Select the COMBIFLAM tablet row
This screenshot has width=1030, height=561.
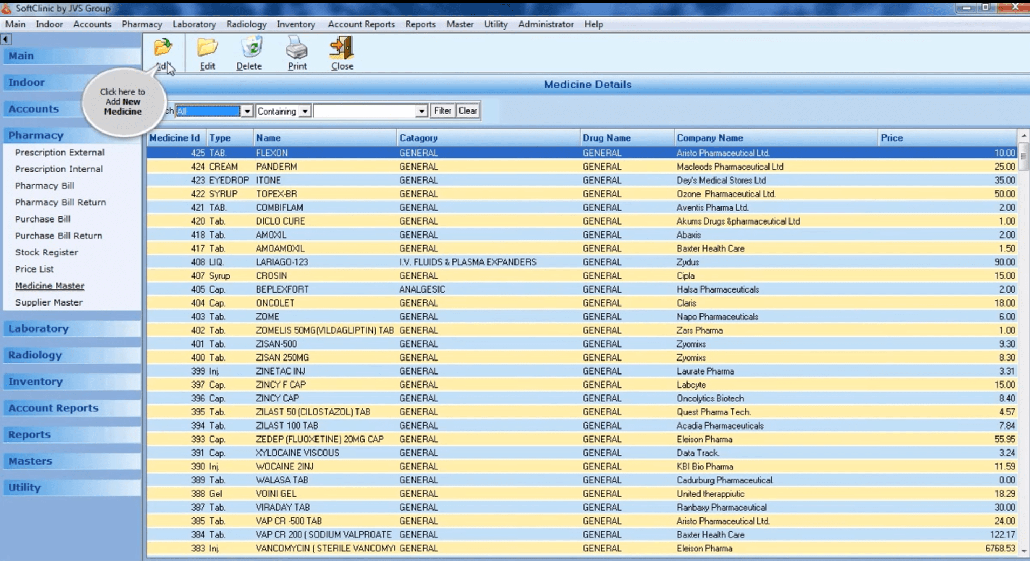581,208
